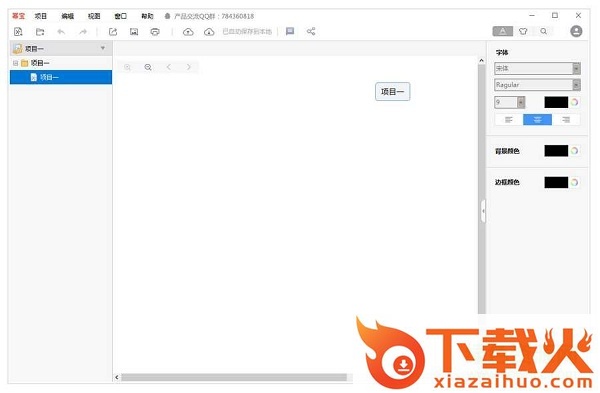600x393 pixels.
Task: Select right text alignment
Action: coord(566,120)
